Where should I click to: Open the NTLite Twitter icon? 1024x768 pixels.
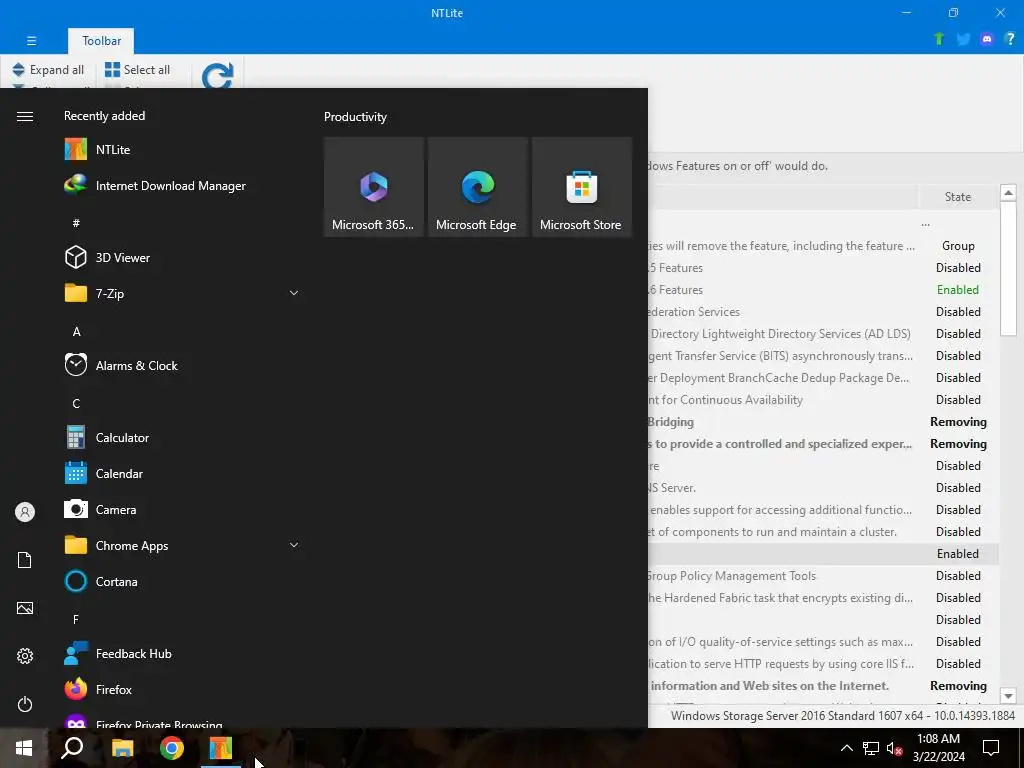point(963,39)
